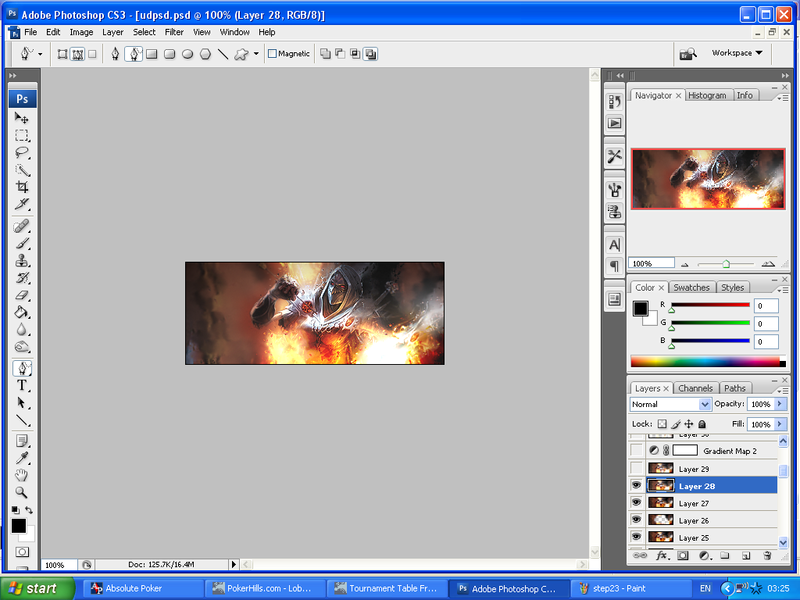Viewport: 800px width, 600px height.
Task: Show the Gradient Map 2 layer
Action: pyautogui.click(x=636, y=450)
